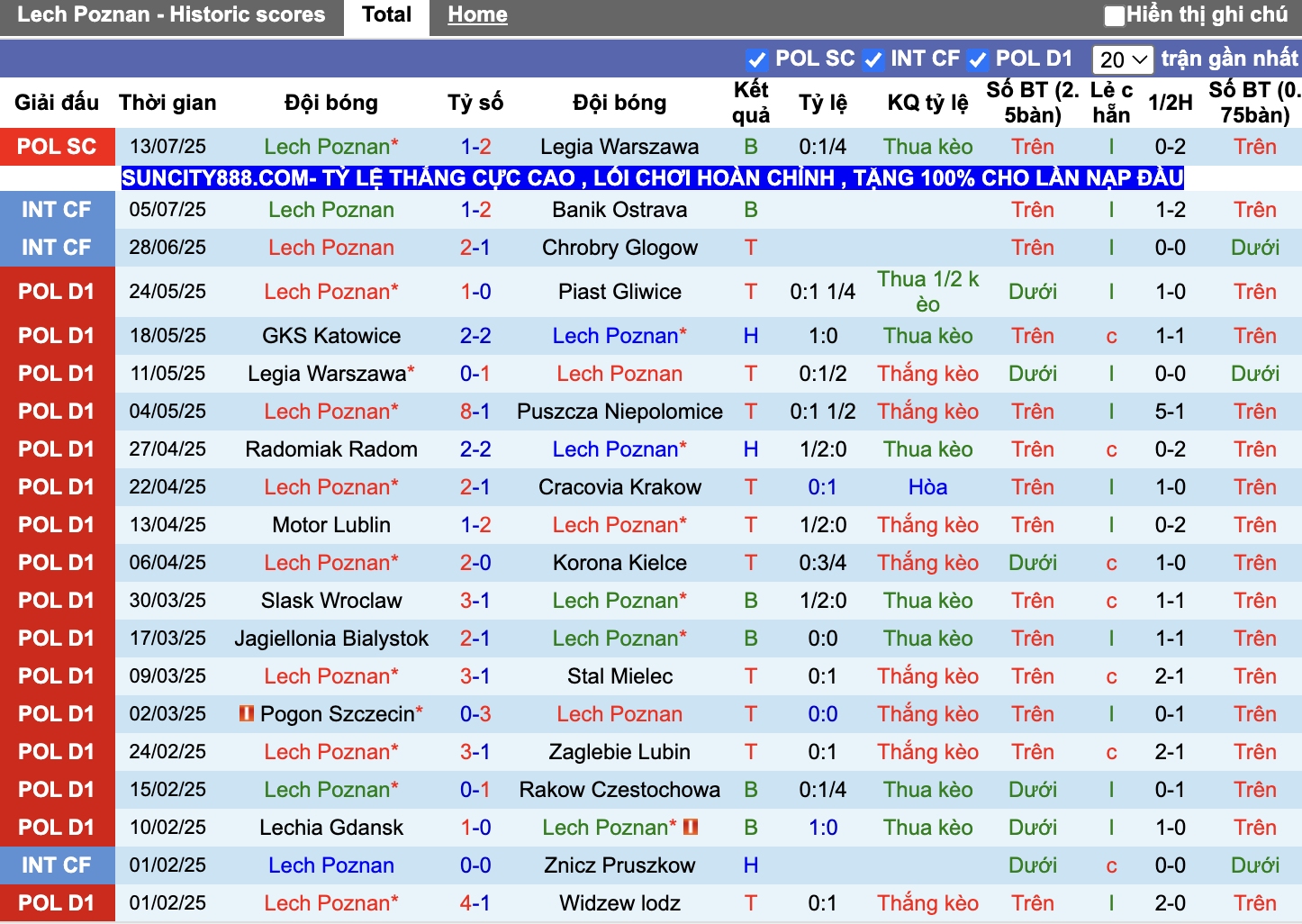Click Korona Kielce team name

[x=619, y=563]
